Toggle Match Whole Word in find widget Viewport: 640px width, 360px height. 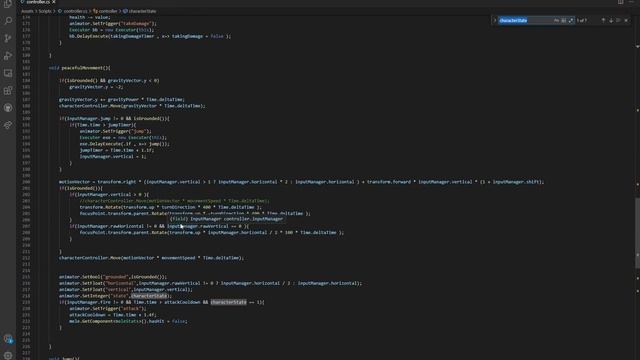(x=564, y=20)
